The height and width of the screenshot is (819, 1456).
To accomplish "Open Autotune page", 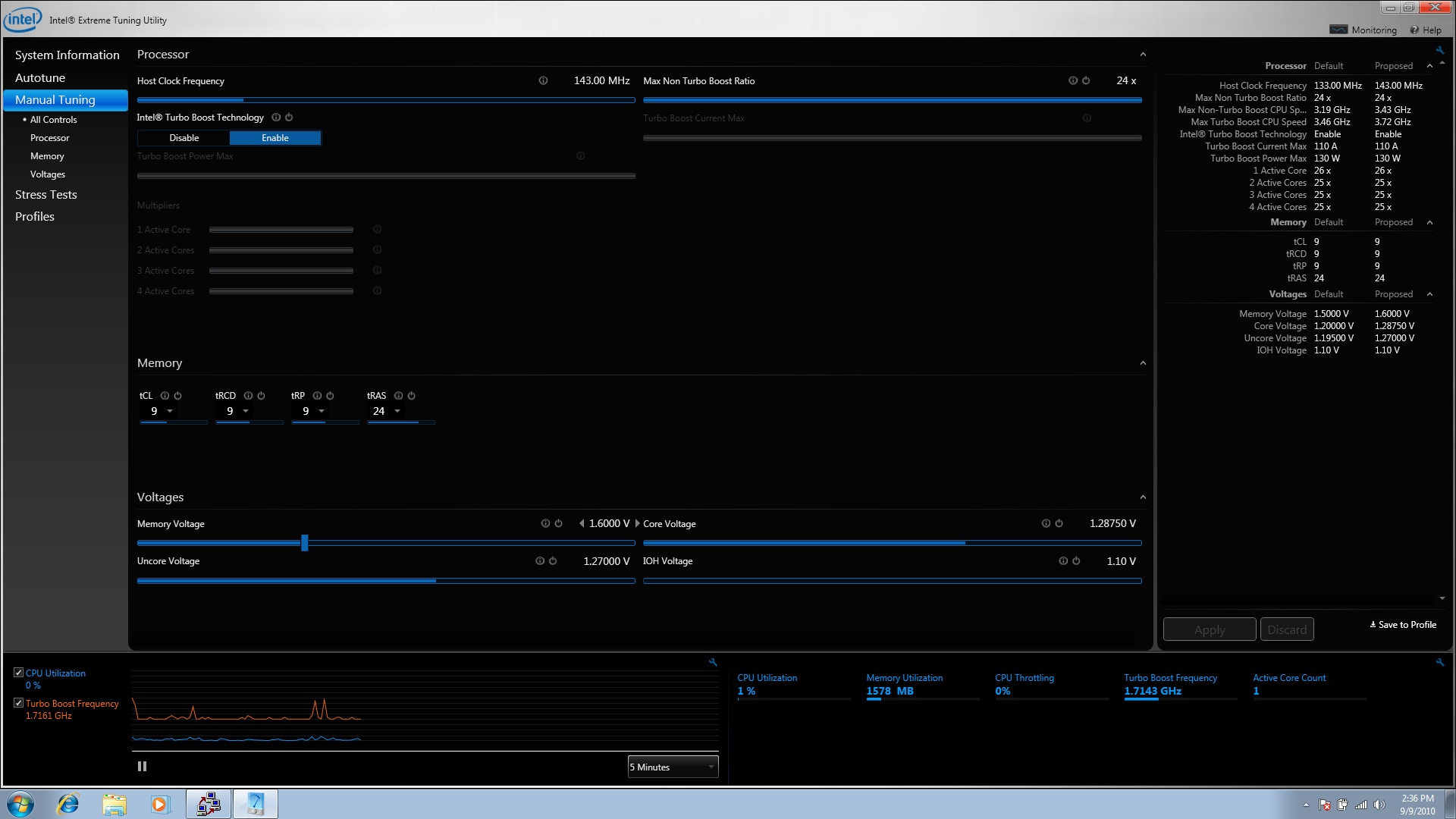I will click(40, 78).
